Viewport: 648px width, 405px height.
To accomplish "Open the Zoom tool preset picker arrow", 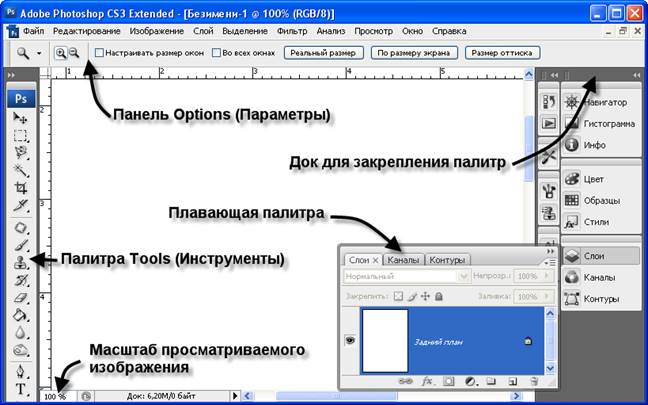I will (x=39, y=53).
